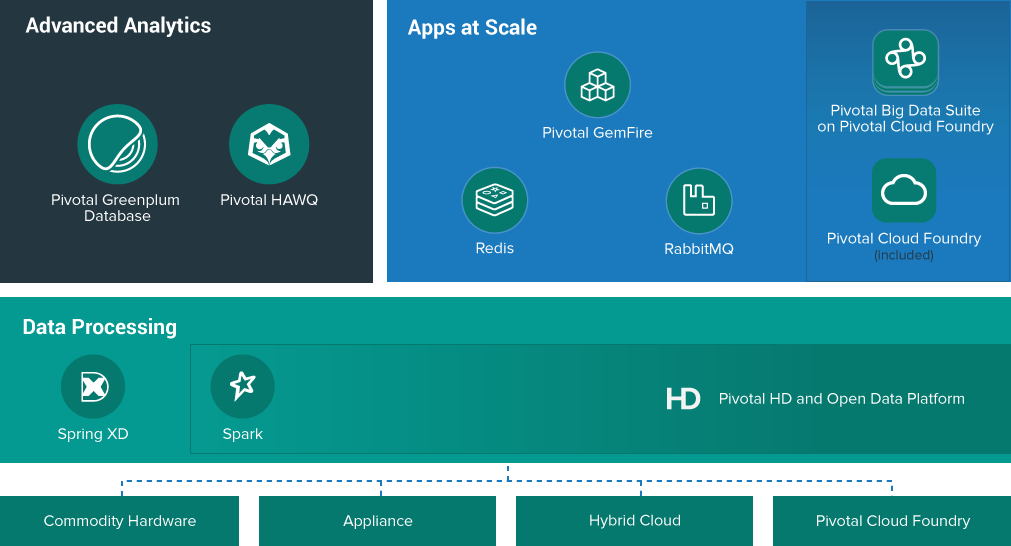Click the Pivotal HAWQ owl icon
Image resolution: width=1011 pixels, height=546 pixels.
coord(269,144)
